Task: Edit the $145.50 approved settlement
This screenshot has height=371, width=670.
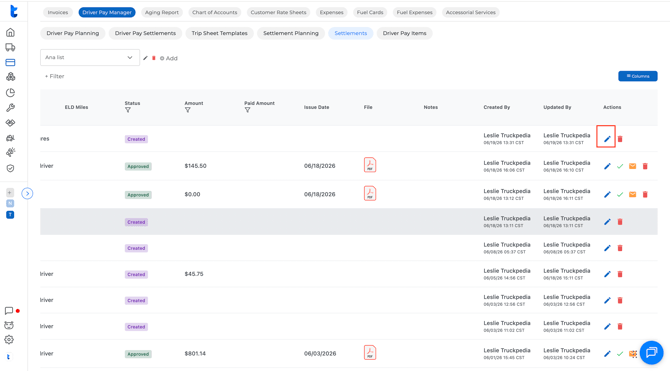Action: pyautogui.click(x=607, y=166)
